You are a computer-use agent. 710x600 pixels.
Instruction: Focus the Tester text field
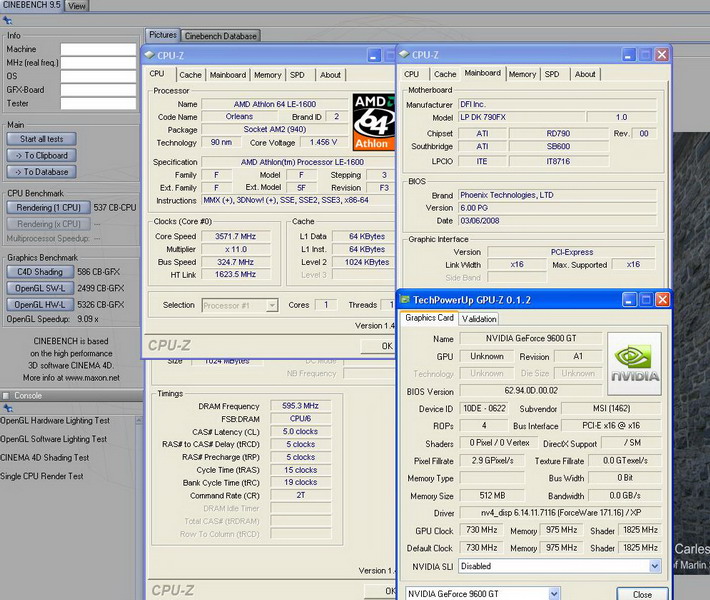(x=97, y=103)
